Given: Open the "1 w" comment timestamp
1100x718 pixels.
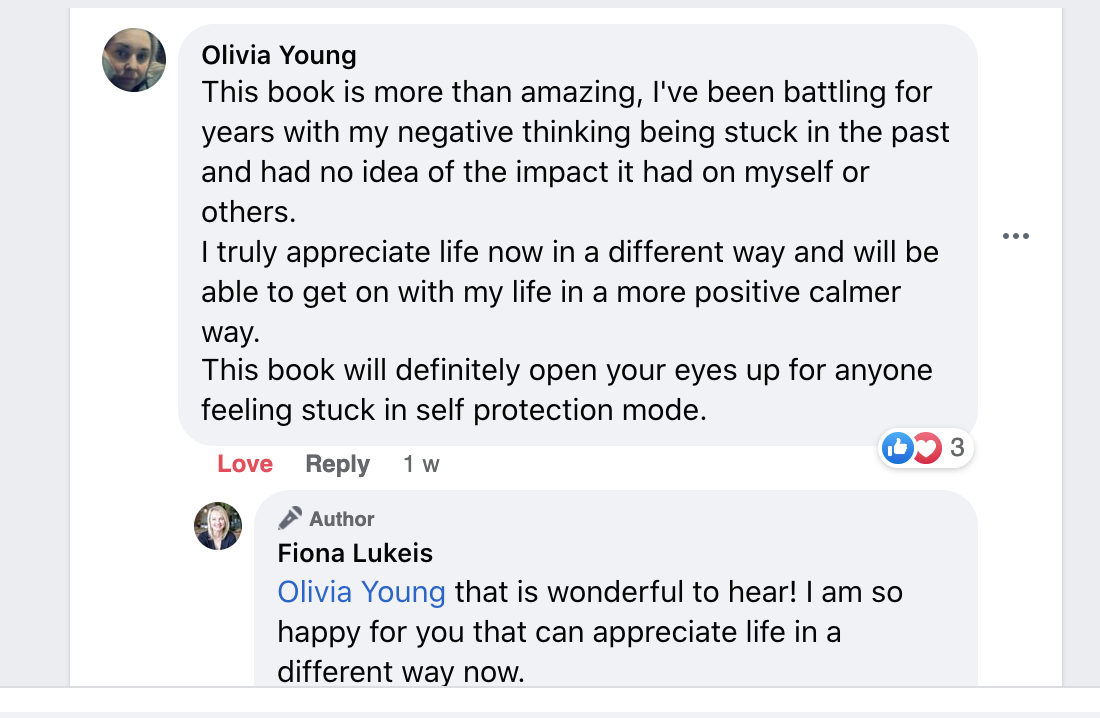Looking at the screenshot, I should tap(421, 464).
